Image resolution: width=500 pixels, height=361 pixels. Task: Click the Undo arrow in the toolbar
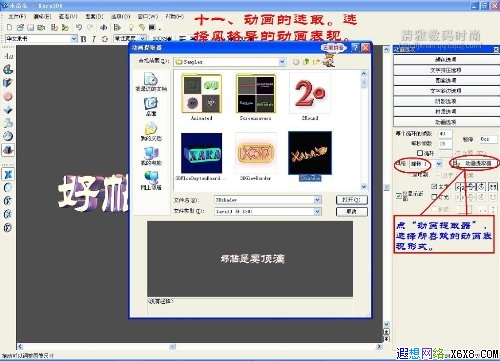pos(79,27)
